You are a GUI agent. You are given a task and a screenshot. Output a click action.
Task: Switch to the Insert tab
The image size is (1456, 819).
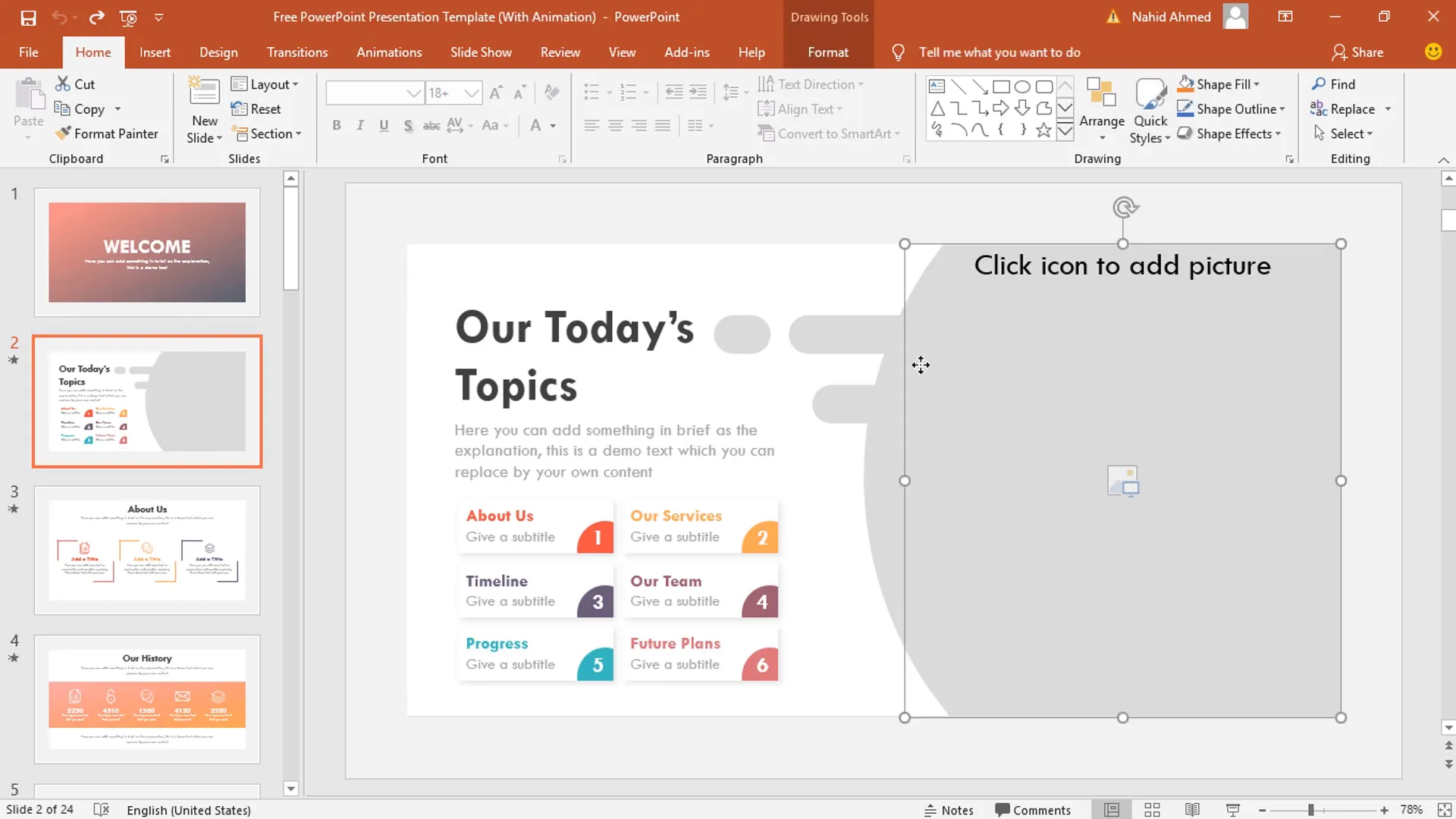(155, 52)
